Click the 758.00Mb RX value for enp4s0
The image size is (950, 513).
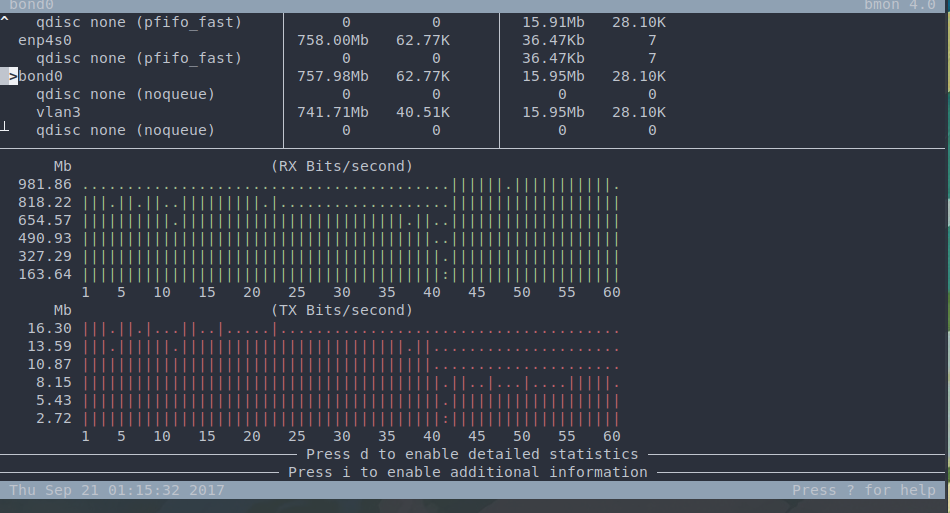[333, 40]
